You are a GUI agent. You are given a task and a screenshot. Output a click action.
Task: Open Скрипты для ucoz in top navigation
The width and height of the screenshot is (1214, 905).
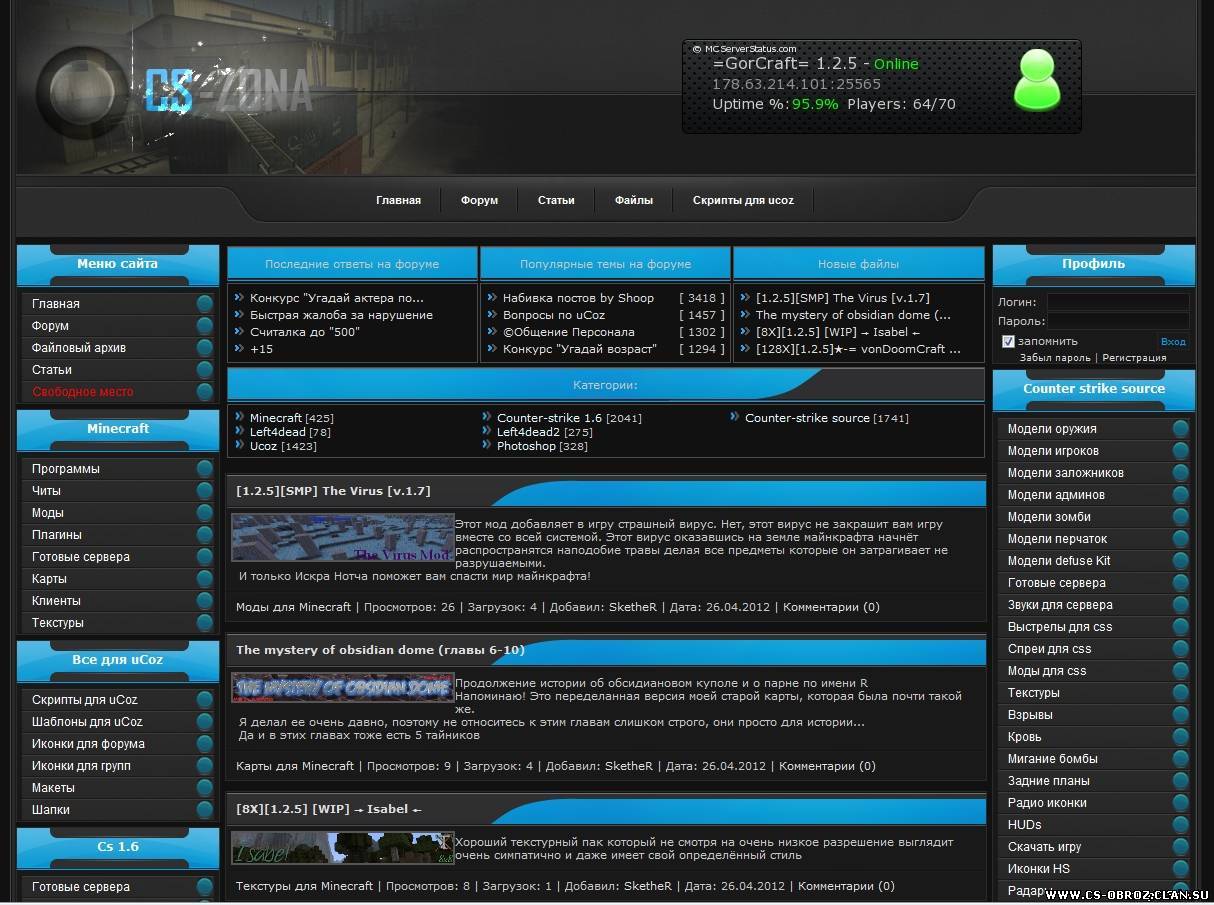(743, 200)
